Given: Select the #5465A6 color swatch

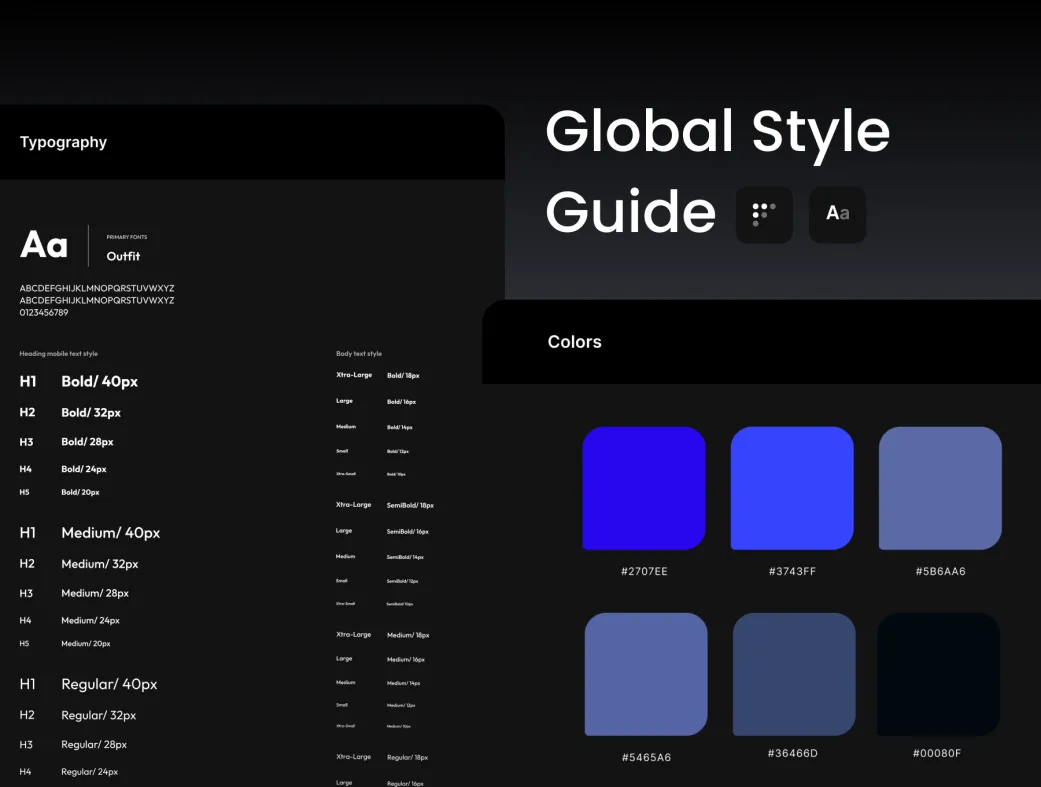Looking at the screenshot, I should click(x=646, y=674).
